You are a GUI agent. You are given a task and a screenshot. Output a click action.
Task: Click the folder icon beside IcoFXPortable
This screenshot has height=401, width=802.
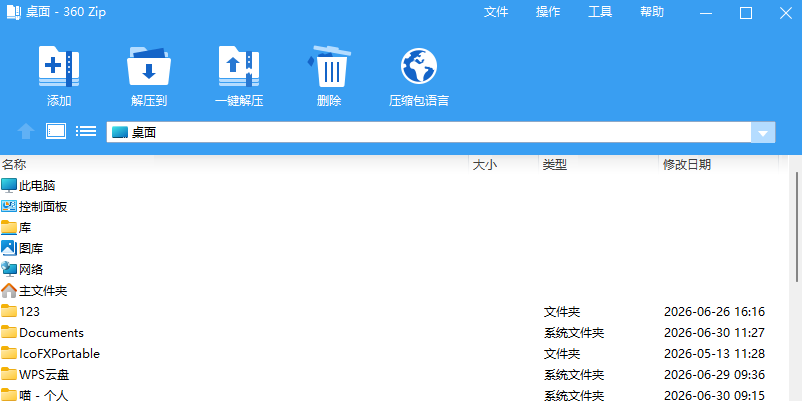pos(9,353)
